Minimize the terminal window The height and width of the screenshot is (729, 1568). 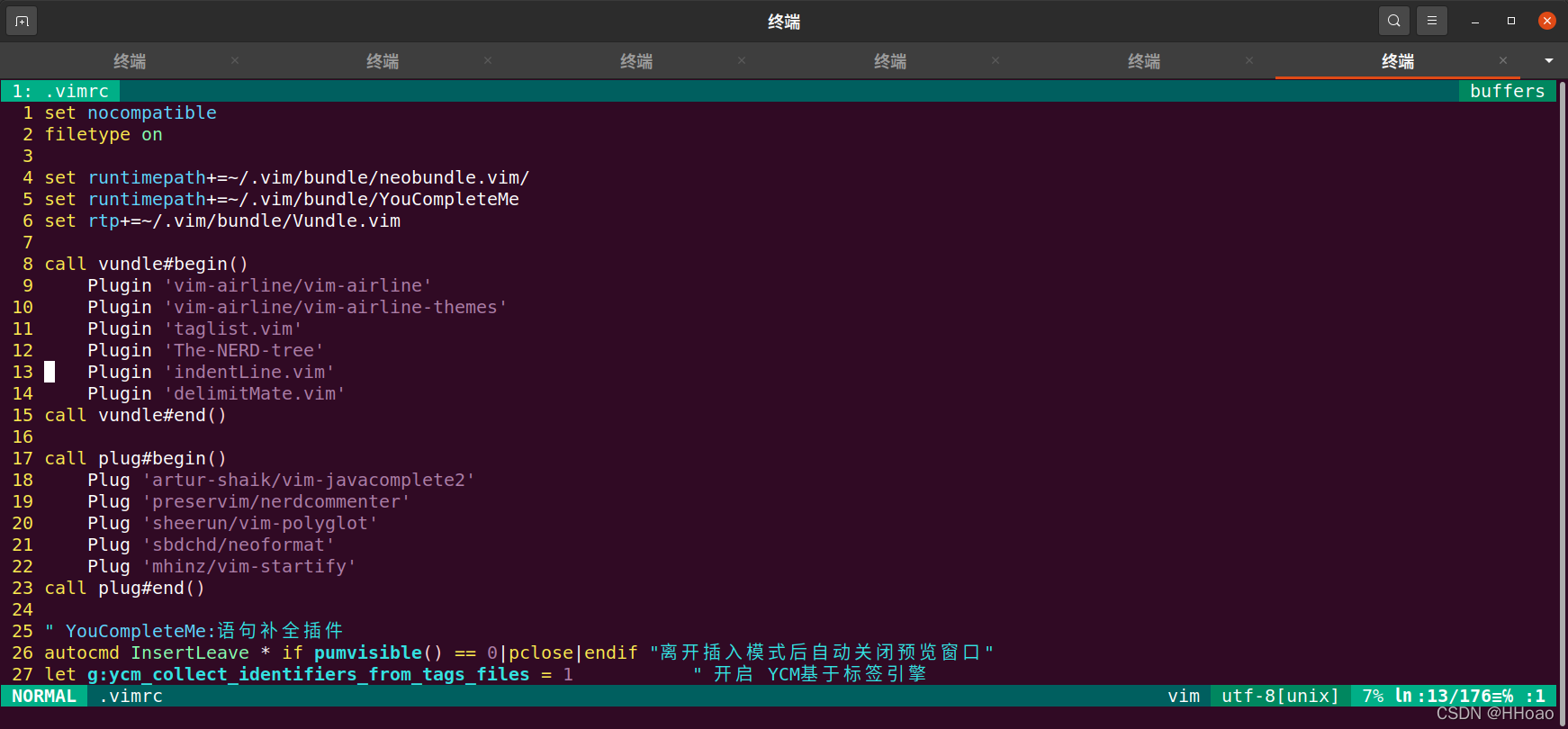[1475, 21]
